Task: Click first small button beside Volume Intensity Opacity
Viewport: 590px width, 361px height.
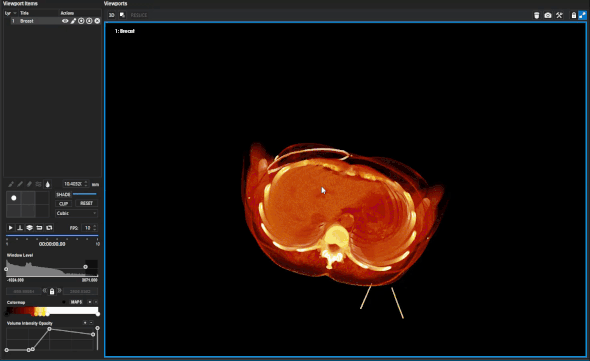Action: (85, 323)
